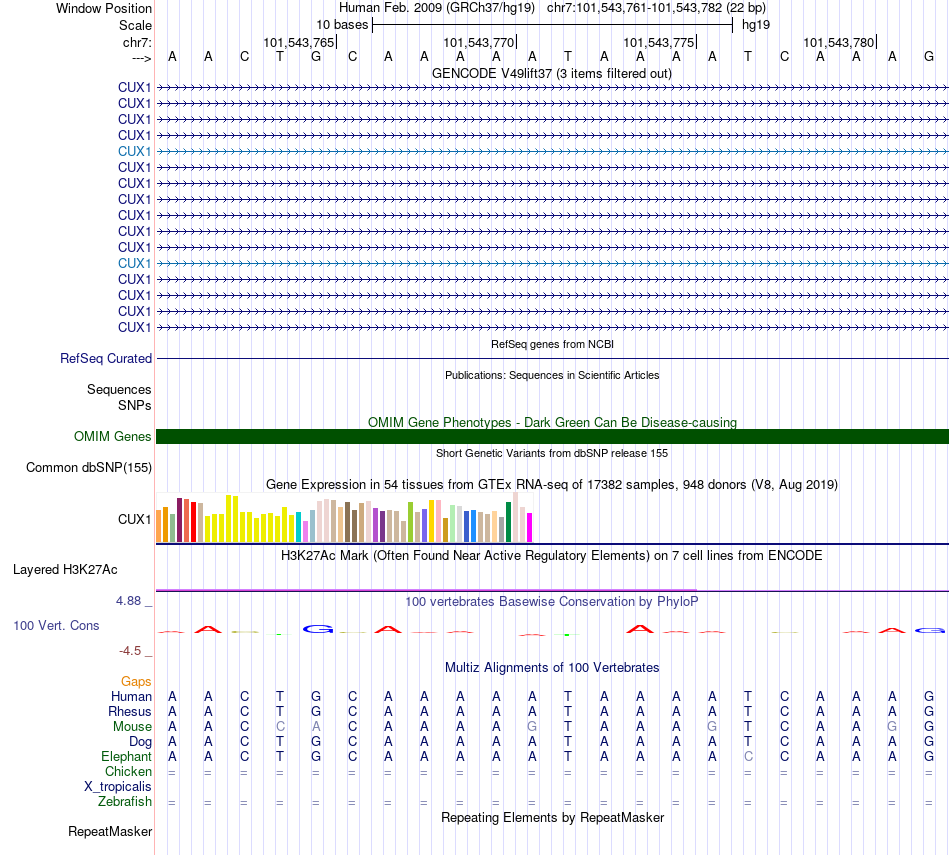Click the Layered H3K27Ac track label
950x855 pixels.
tap(65, 570)
